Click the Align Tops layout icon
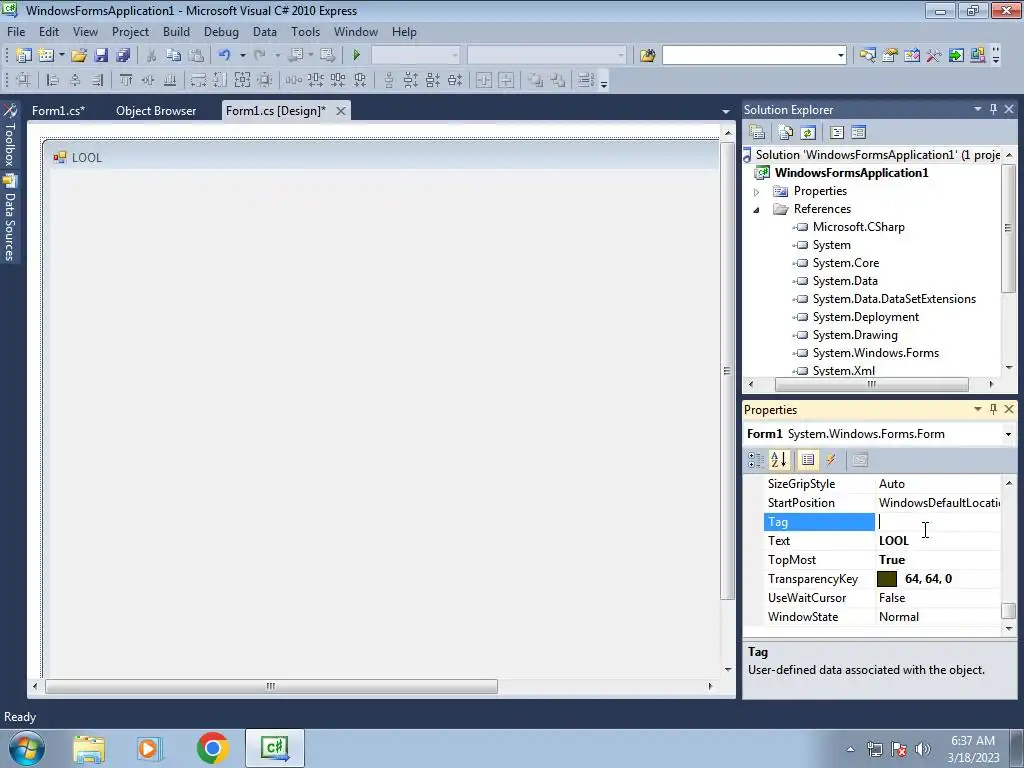Image resolution: width=1024 pixels, height=768 pixels. tap(125, 80)
